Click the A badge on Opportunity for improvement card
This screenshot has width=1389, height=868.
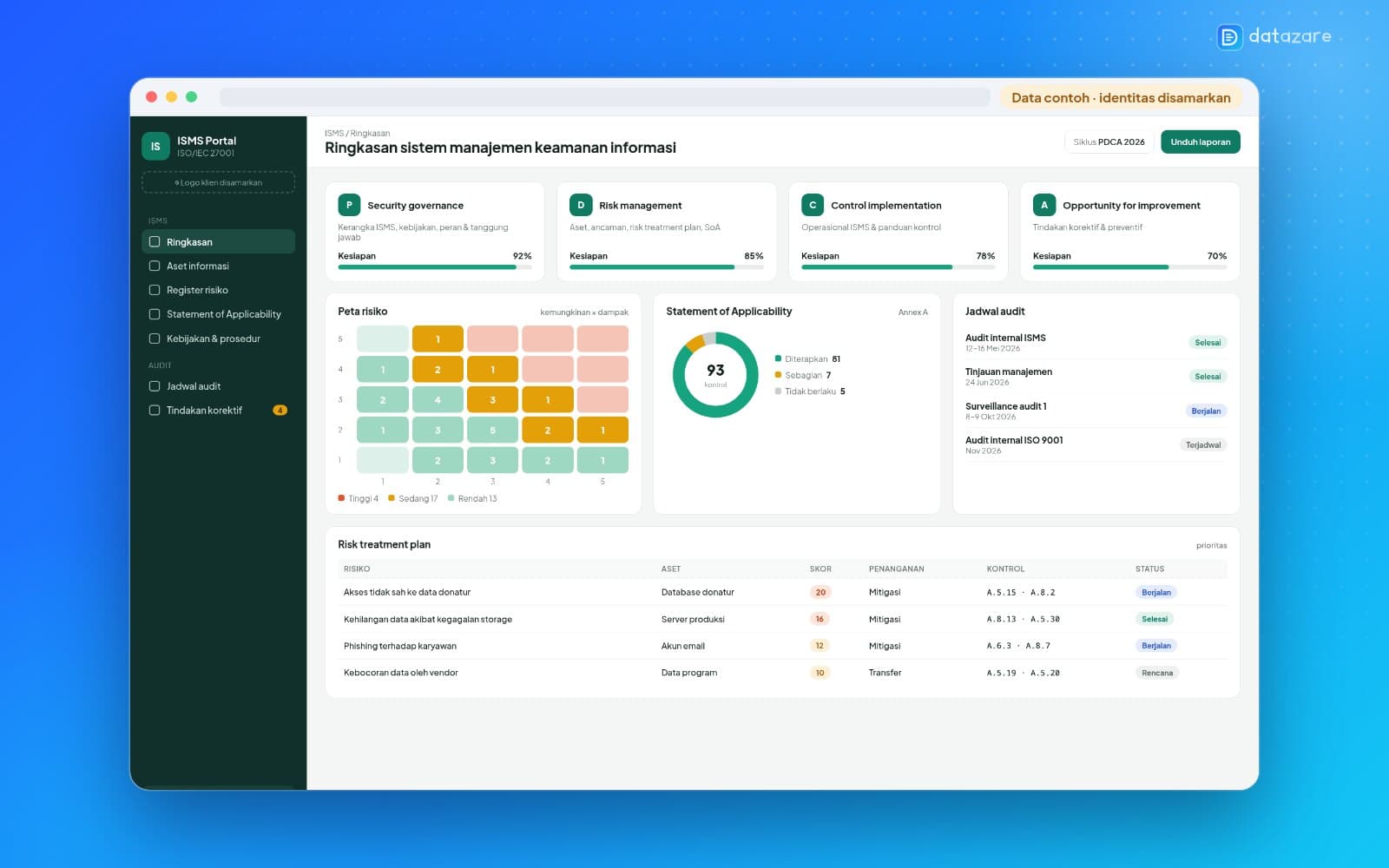[1044, 205]
